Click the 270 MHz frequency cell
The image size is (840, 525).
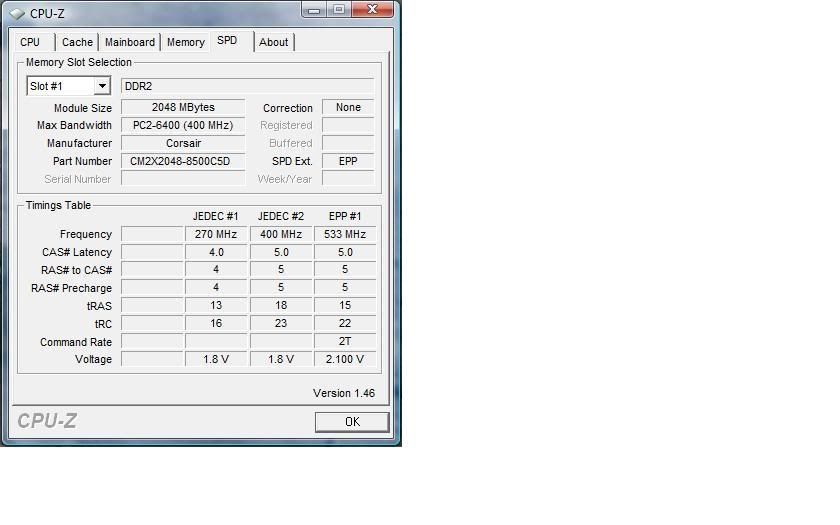[216, 234]
